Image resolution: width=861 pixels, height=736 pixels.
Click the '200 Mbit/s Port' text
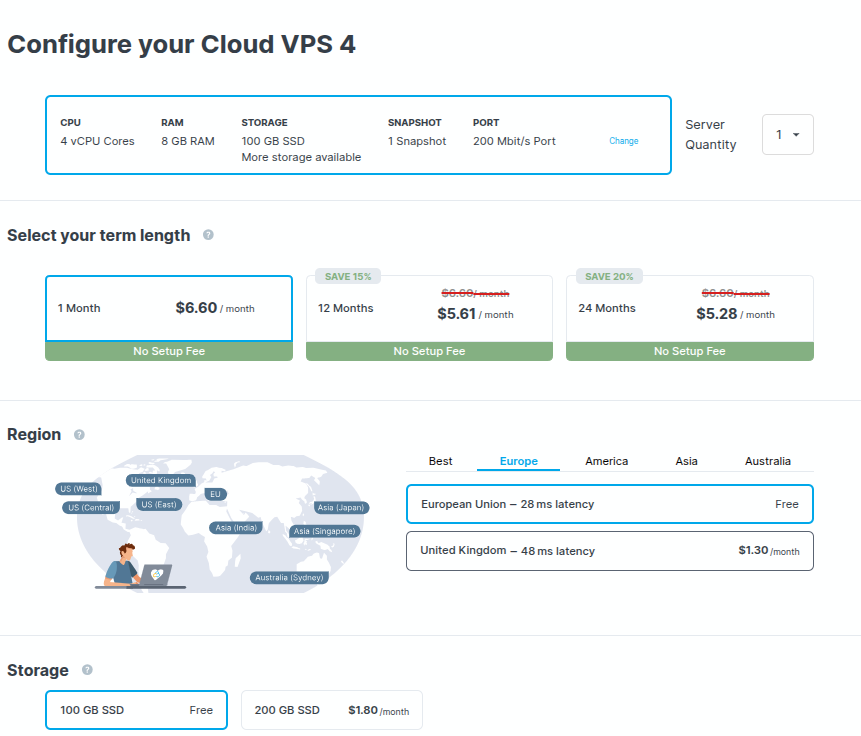(515, 141)
